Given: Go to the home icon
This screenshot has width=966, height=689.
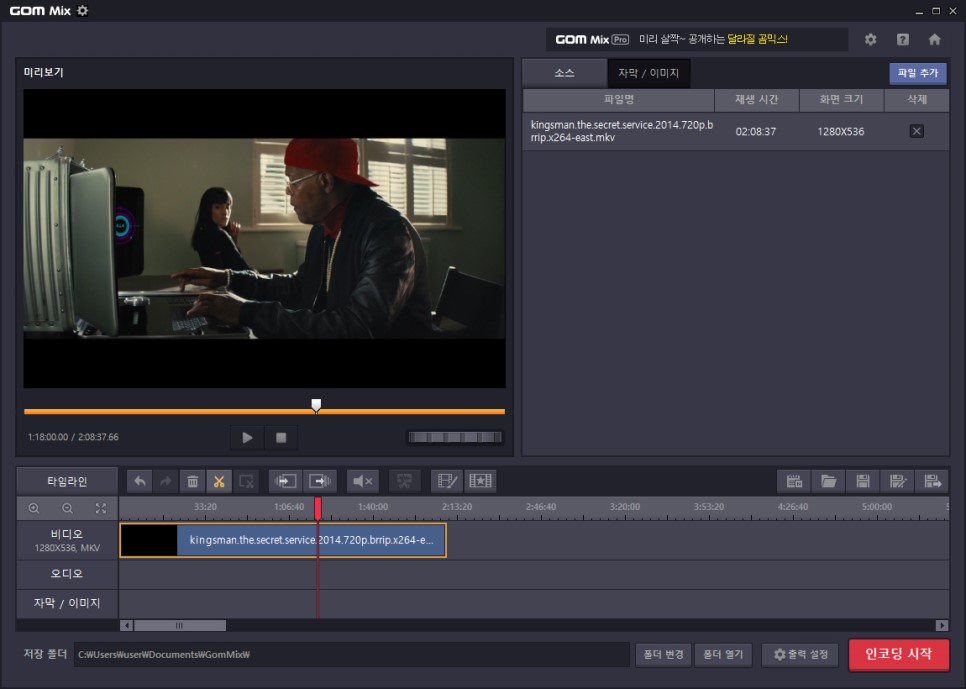Looking at the screenshot, I should click(935, 39).
